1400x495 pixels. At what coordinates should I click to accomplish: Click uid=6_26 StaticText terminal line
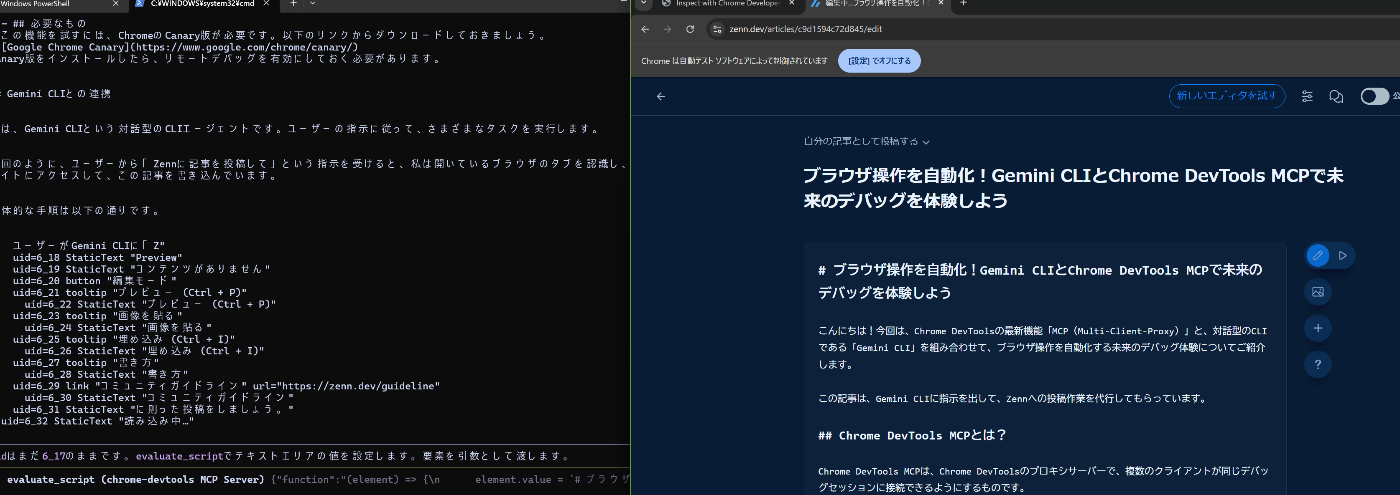click(145, 351)
